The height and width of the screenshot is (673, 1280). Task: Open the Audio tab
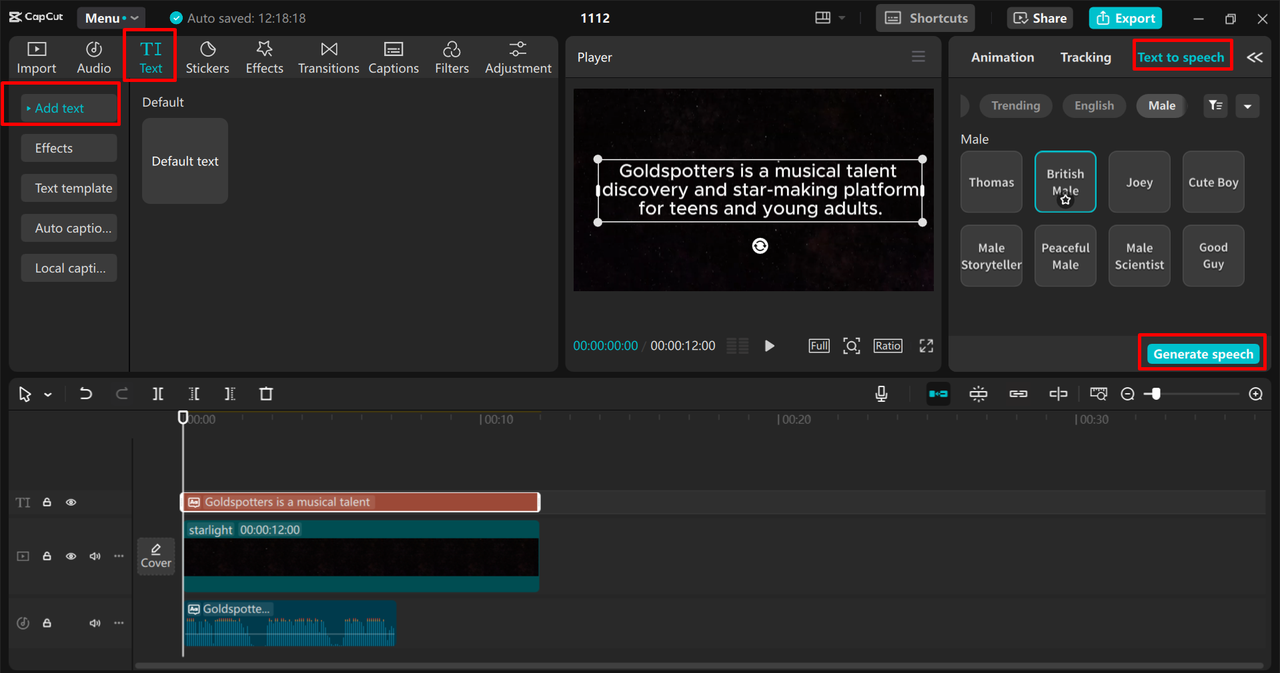click(x=94, y=58)
